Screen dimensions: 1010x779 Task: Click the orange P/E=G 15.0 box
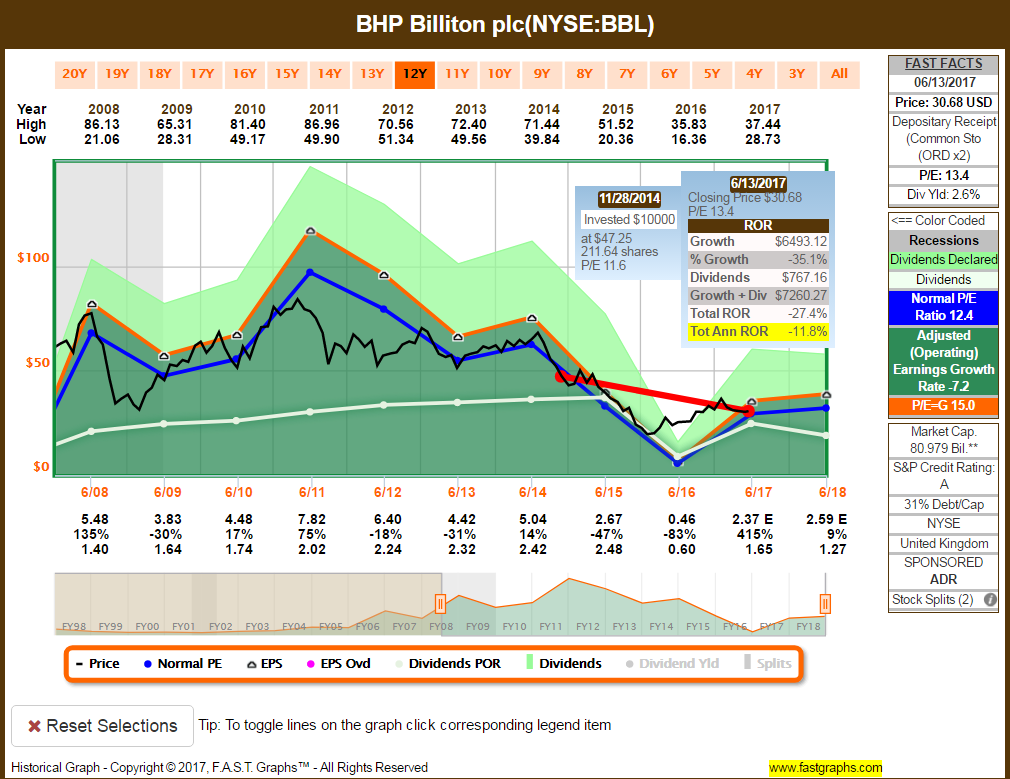[x=944, y=406]
